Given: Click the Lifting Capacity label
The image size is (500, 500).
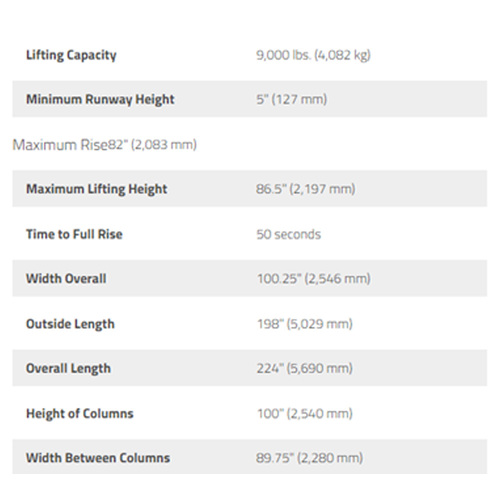Looking at the screenshot, I should [71, 55].
